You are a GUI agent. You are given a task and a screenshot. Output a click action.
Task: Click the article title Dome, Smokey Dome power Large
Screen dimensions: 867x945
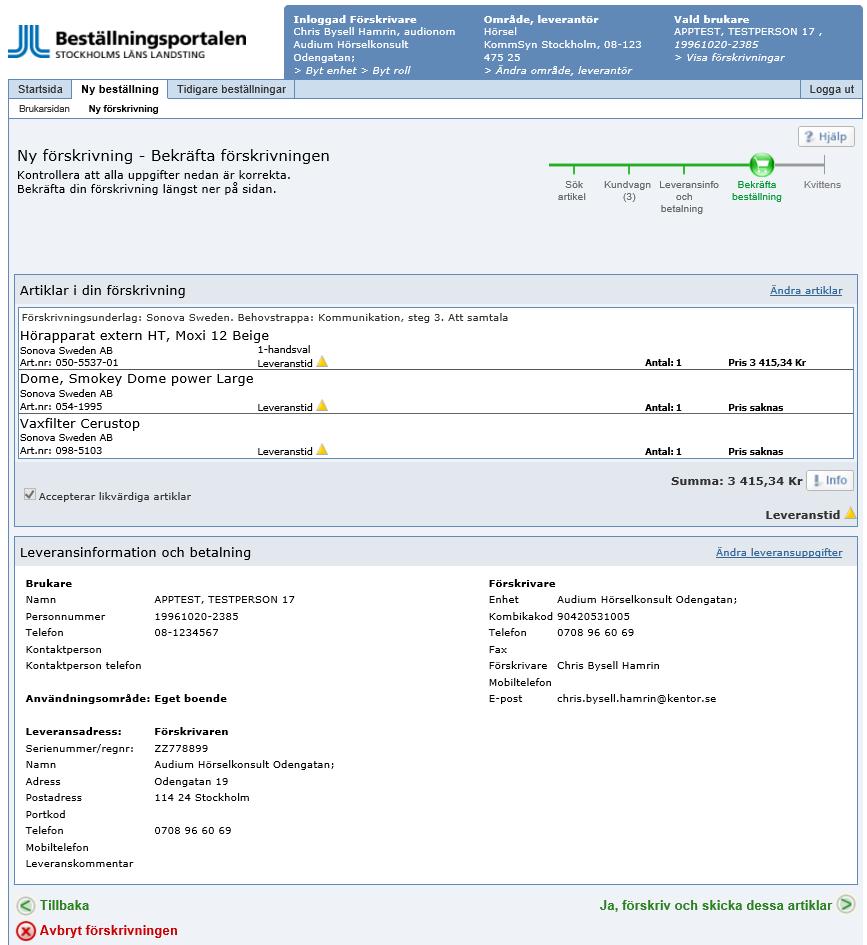coord(137,378)
